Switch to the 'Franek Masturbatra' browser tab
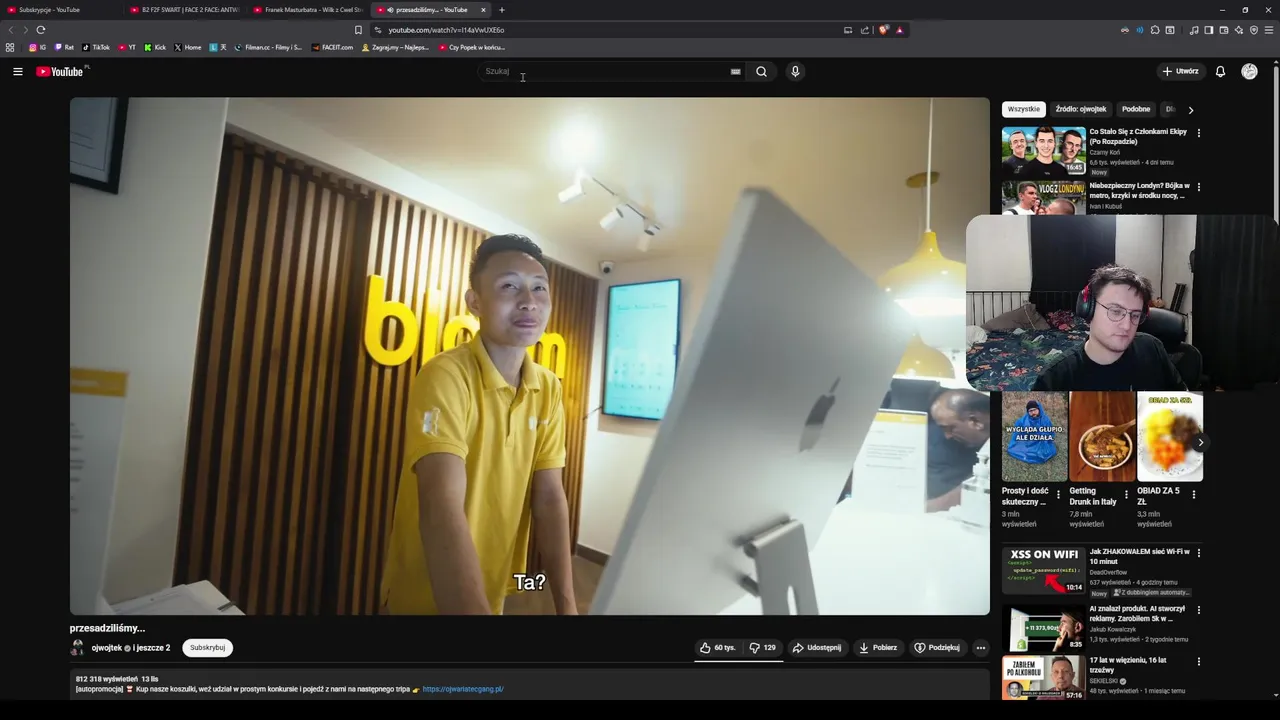The width and height of the screenshot is (1280, 720). (x=308, y=10)
